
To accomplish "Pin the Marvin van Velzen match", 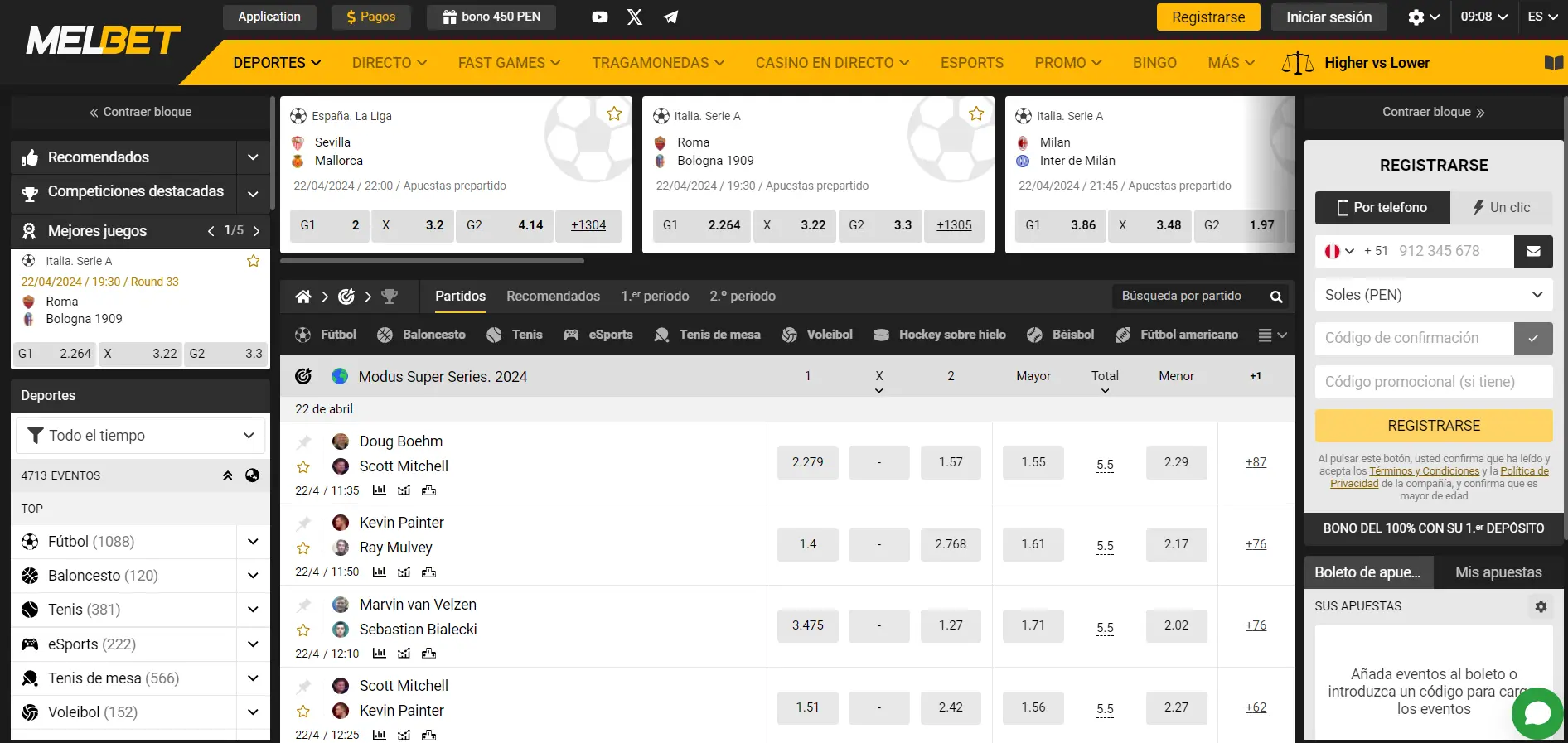I will click(x=303, y=605).
